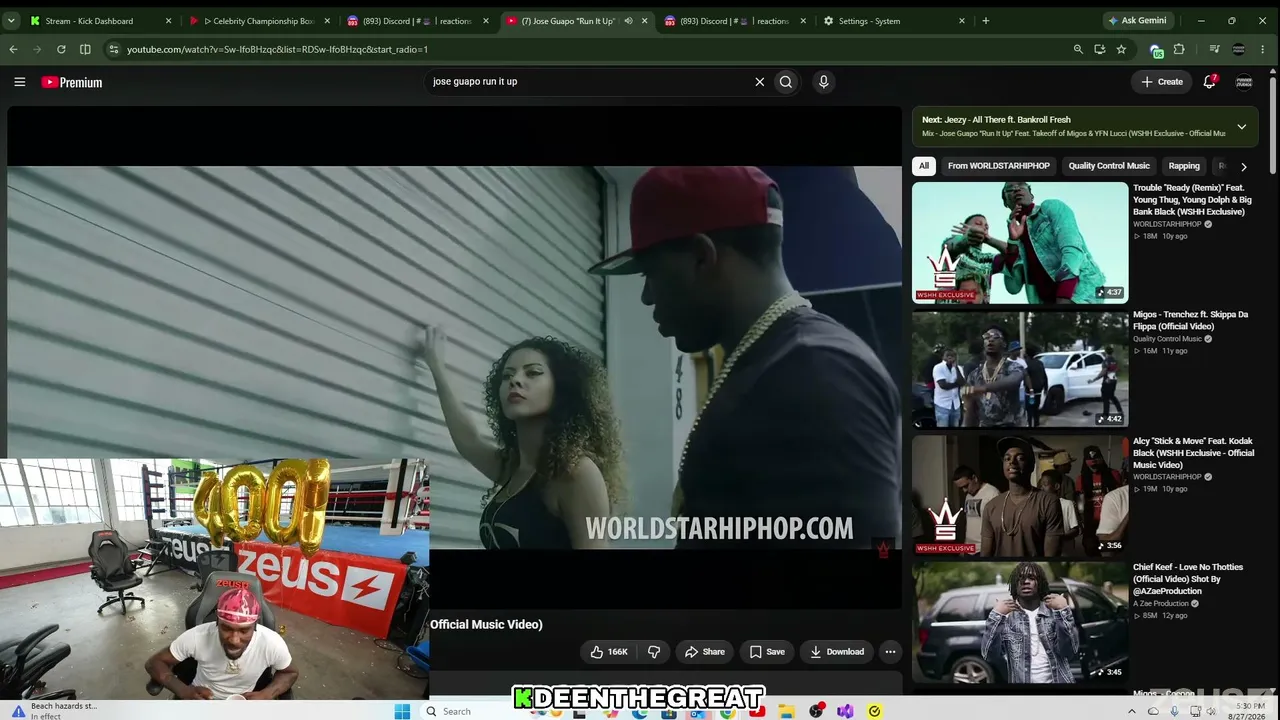Dislike the Jose Guapo video

(x=654, y=652)
